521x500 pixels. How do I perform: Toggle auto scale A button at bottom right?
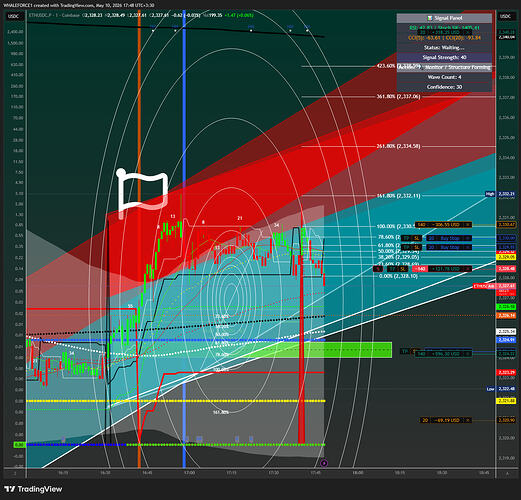tap(508, 473)
